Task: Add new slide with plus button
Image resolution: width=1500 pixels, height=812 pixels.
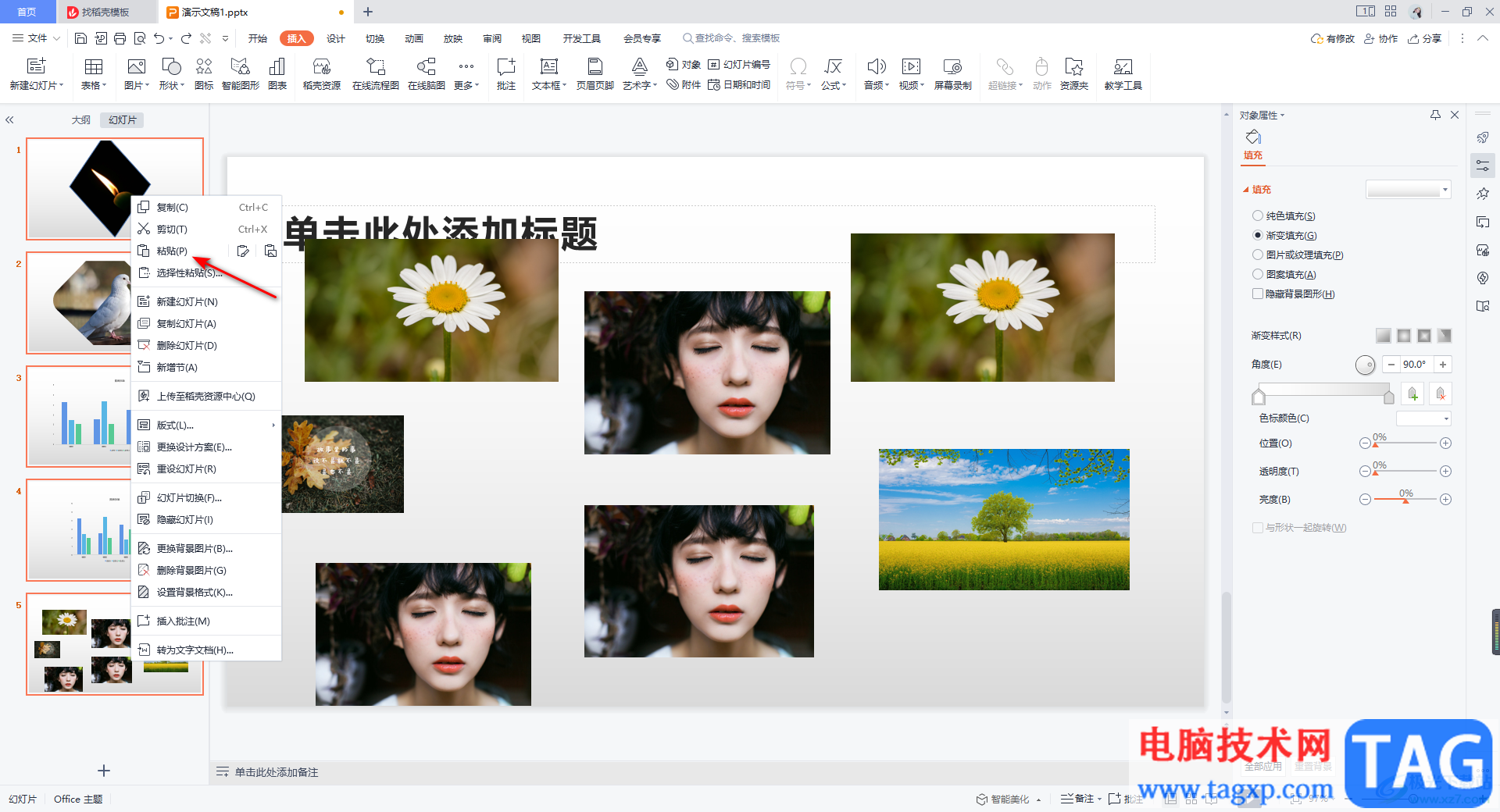Action: [104, 771]
